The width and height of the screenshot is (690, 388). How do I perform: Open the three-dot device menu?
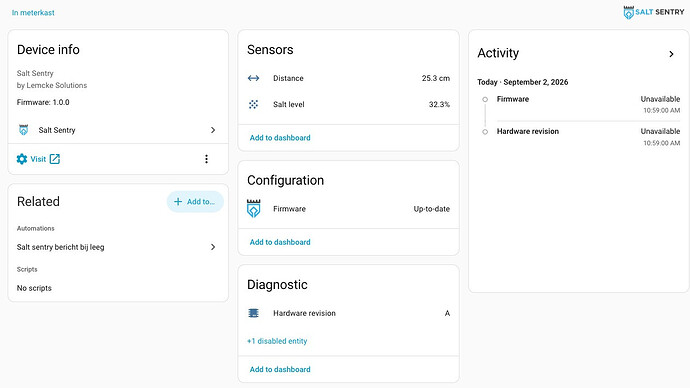tap(206, 159)
